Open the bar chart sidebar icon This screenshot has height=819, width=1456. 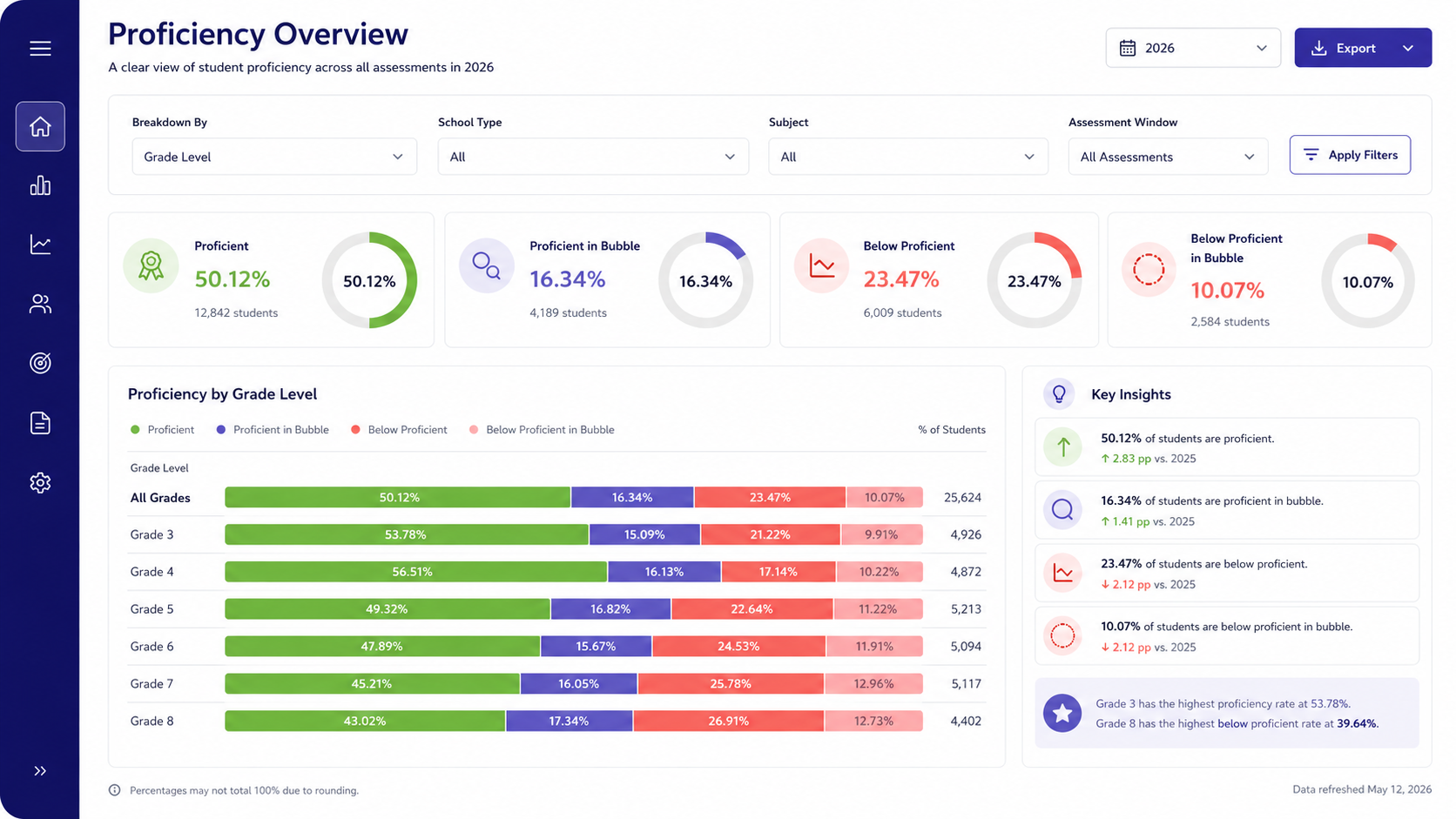click(x=40, y=185)
